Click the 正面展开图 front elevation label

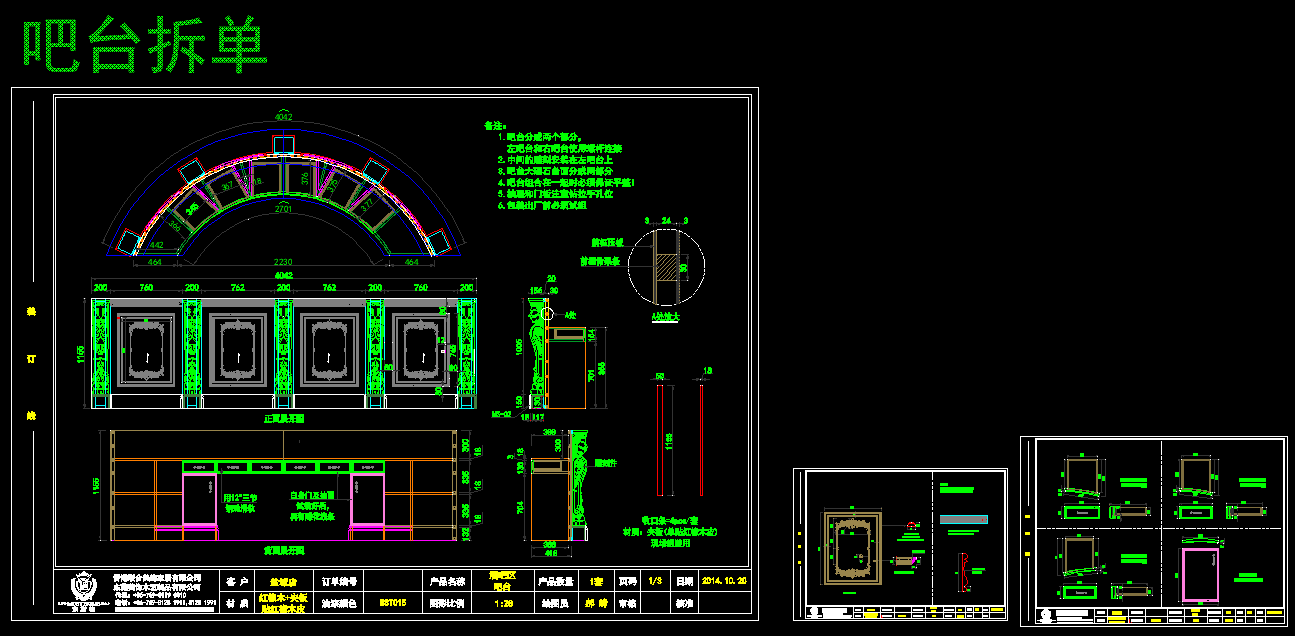(283, 419)
